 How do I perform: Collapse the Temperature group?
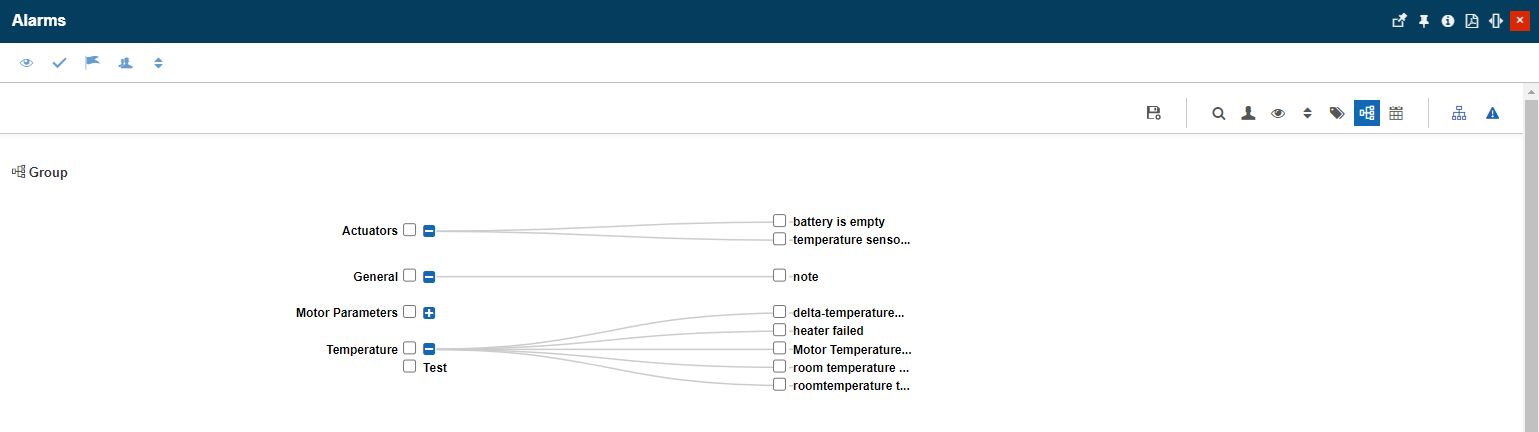[429, 349]
